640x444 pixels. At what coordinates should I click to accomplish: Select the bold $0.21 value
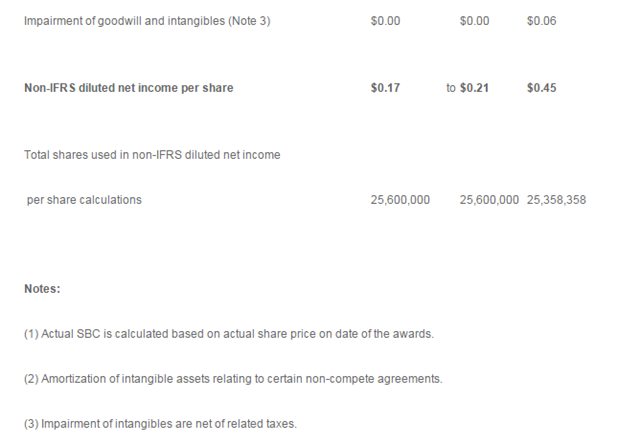point(474,88)
